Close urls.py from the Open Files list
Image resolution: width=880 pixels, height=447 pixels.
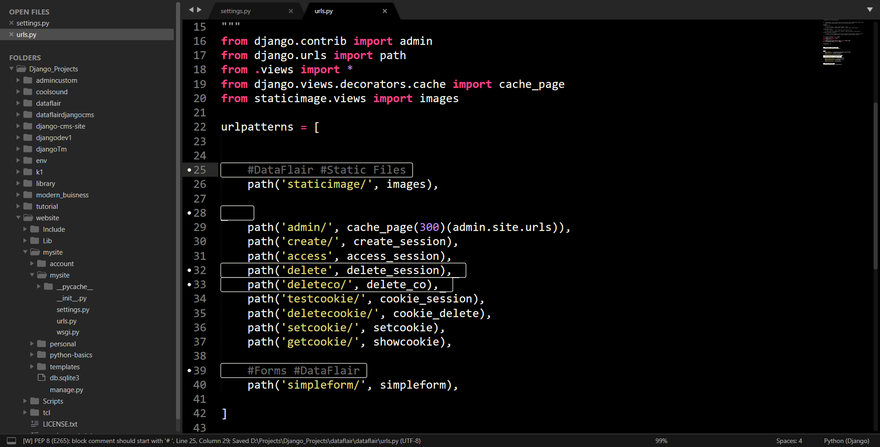coord(11,34)
